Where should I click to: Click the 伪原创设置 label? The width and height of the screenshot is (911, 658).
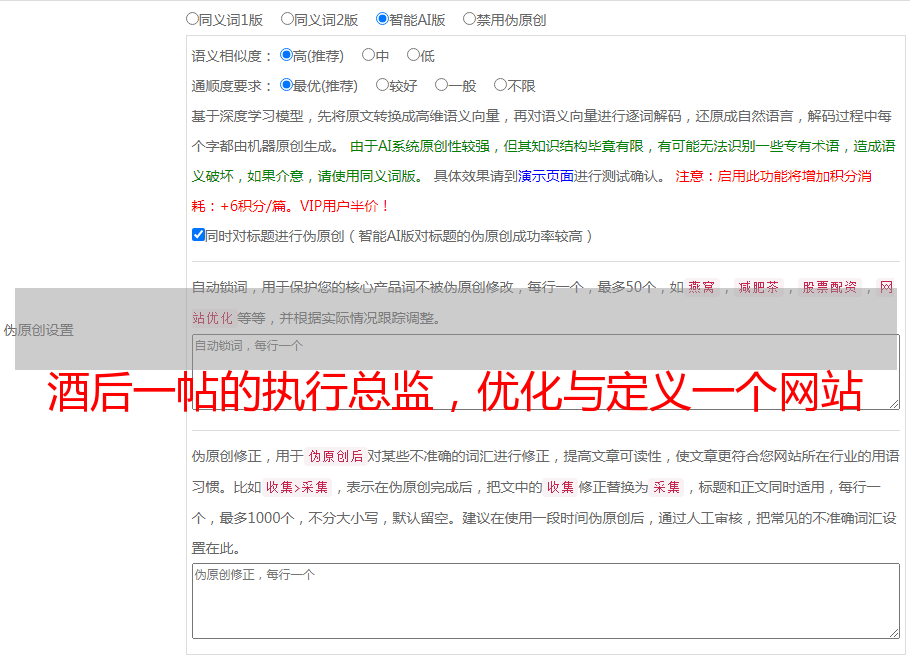tap(38, 330)
